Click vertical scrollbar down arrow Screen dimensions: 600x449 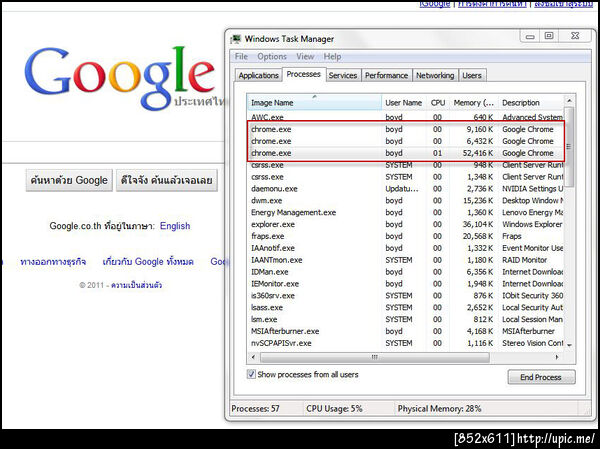(569, 345)
